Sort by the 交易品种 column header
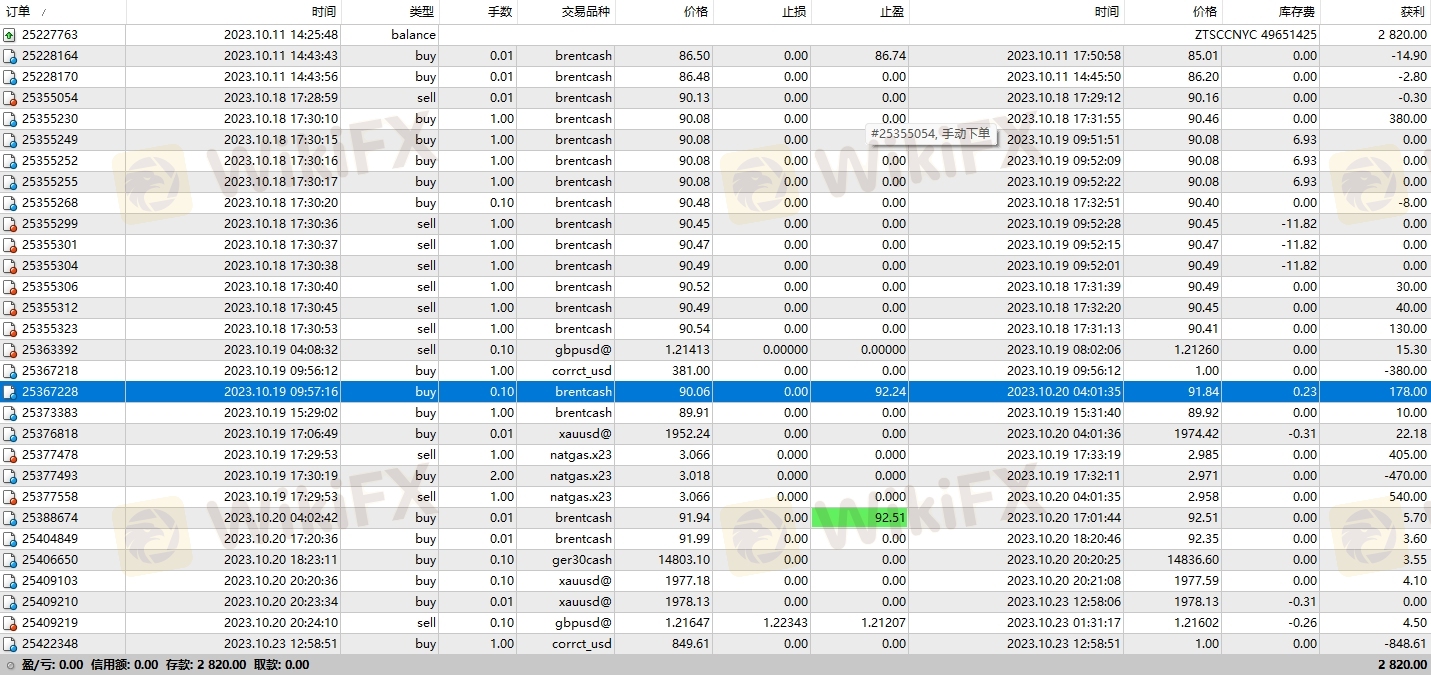This screenshot has height=686, width=1431. point(585,12)
